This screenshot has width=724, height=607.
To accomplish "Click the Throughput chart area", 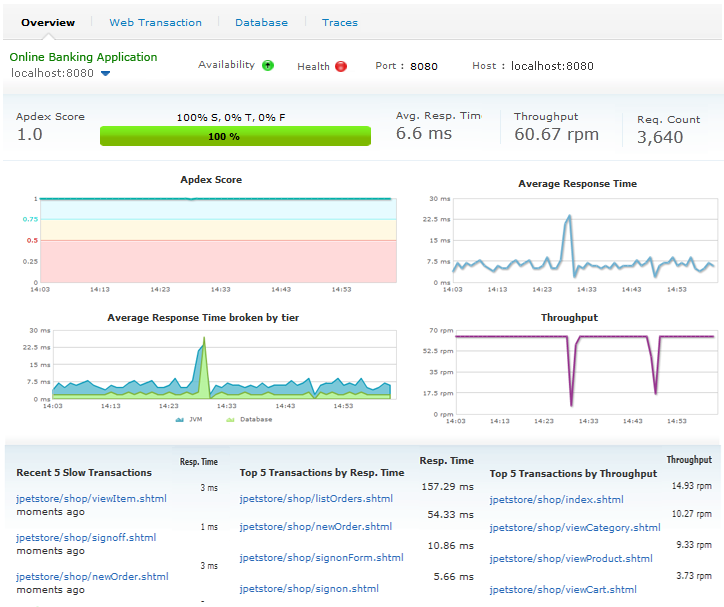I will click(x=585, y=372).
